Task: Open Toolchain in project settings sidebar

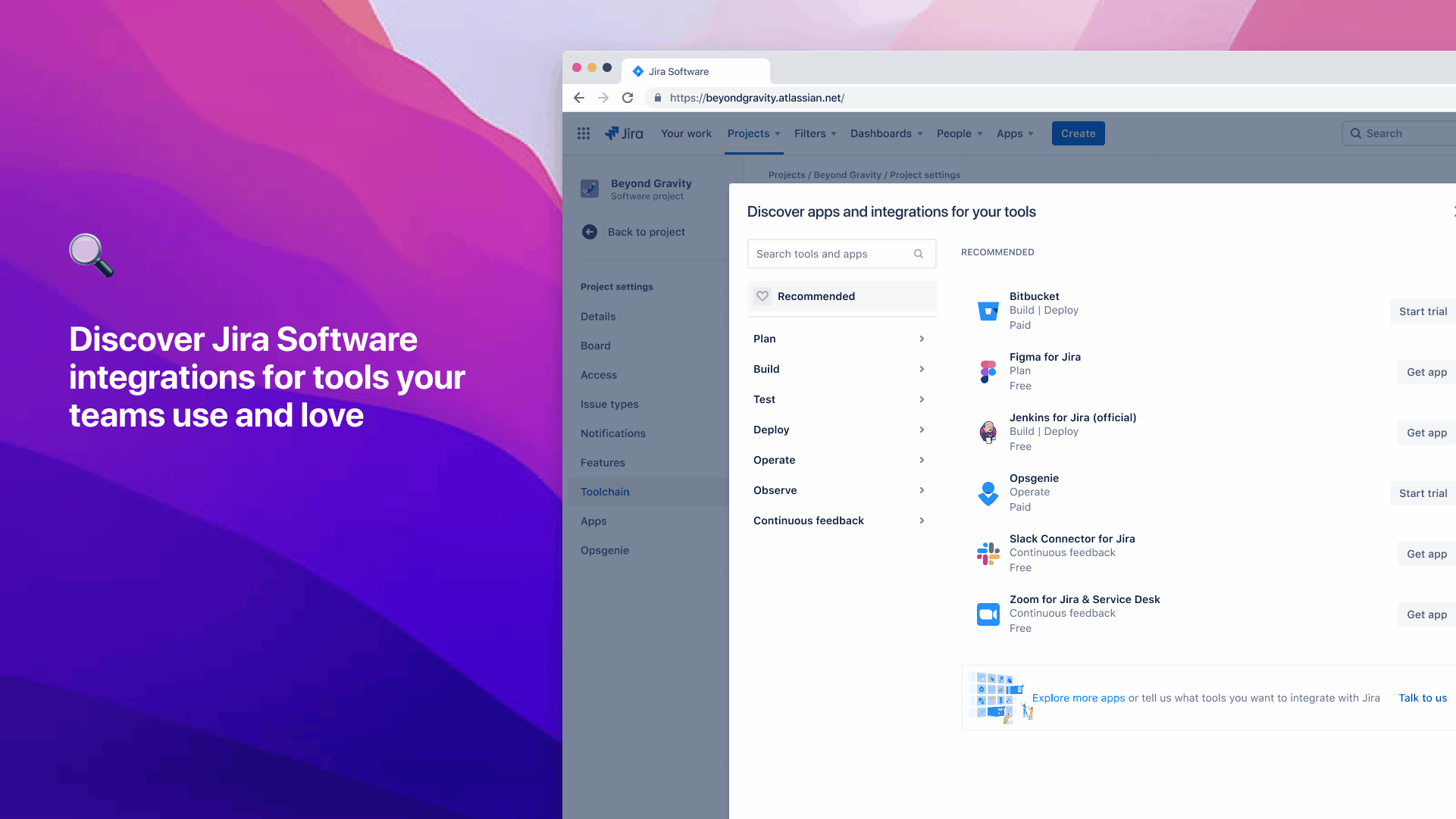Action: point(605,492)
